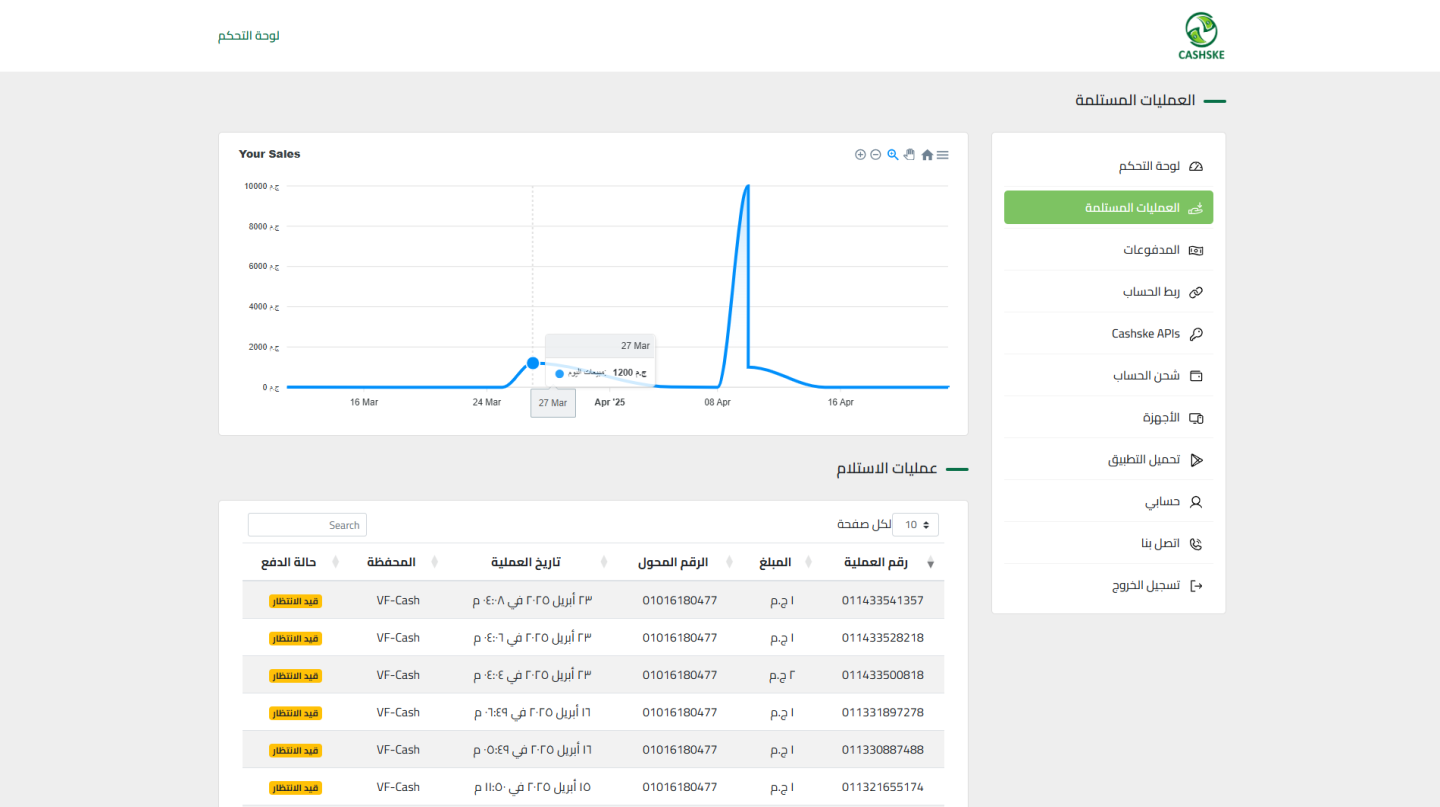Image resolution: width=1440 pixels, height=807 pixels.
Task: Click the chart zoom in plus icon
Action: [860, 155]
